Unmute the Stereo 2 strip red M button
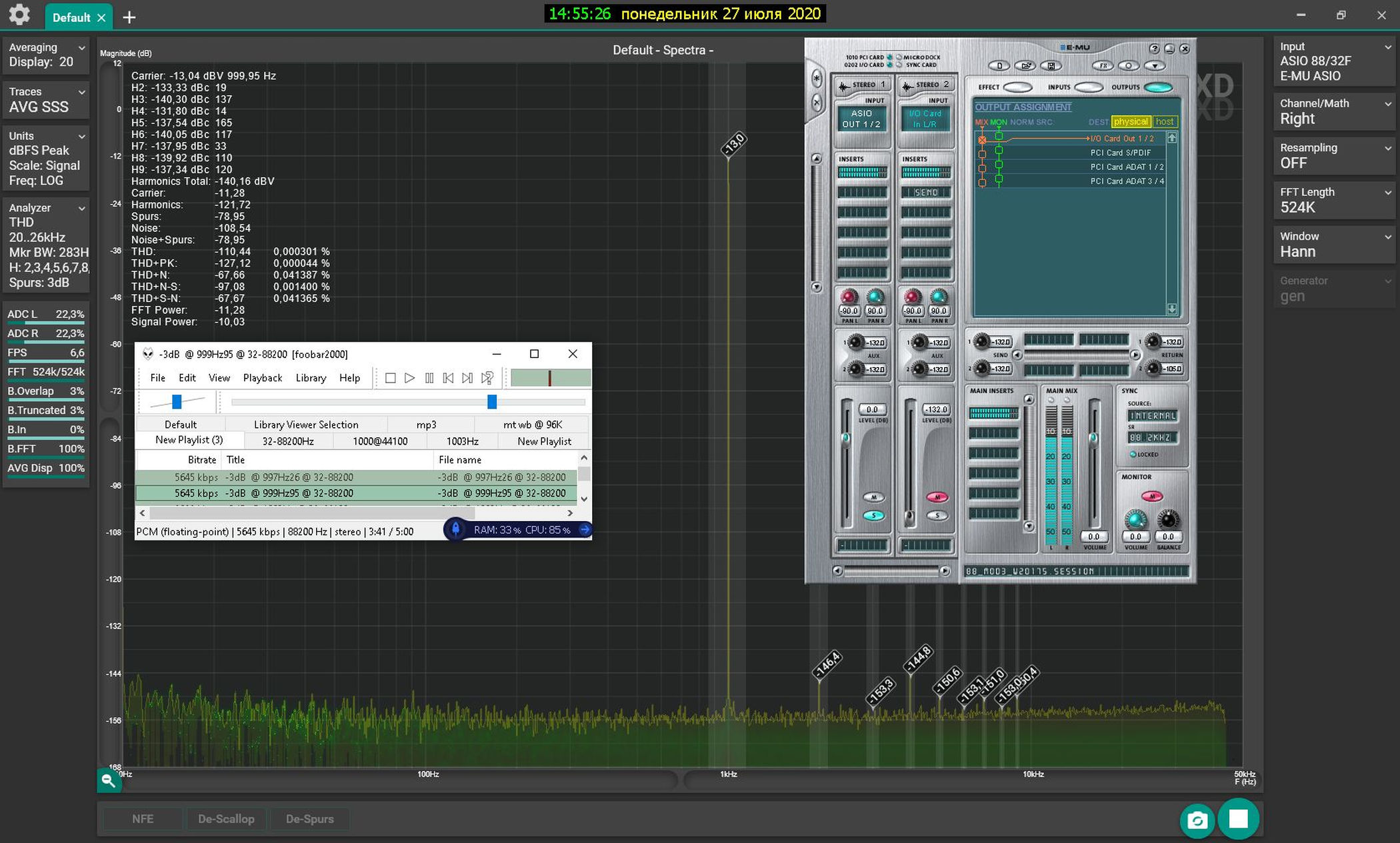The image size is (1400, 843). pos(937,497)
